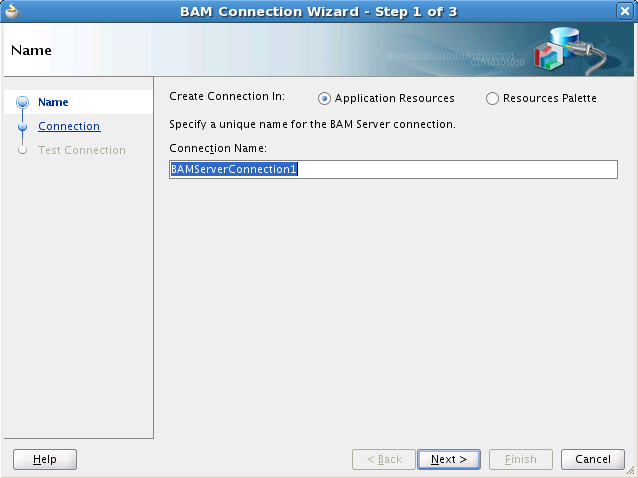The image size is (638, 478).
Task: Click the Connection Name text field
Action: click(x=393, y=169)
